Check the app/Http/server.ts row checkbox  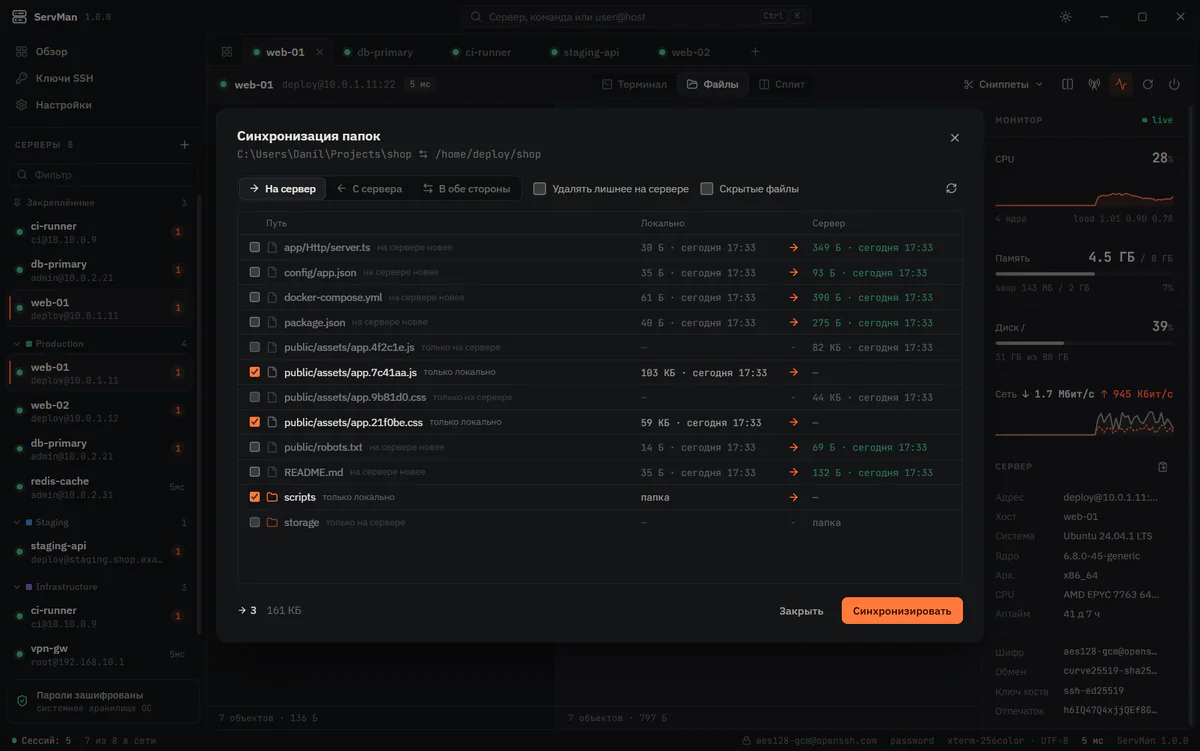[255, 247]
